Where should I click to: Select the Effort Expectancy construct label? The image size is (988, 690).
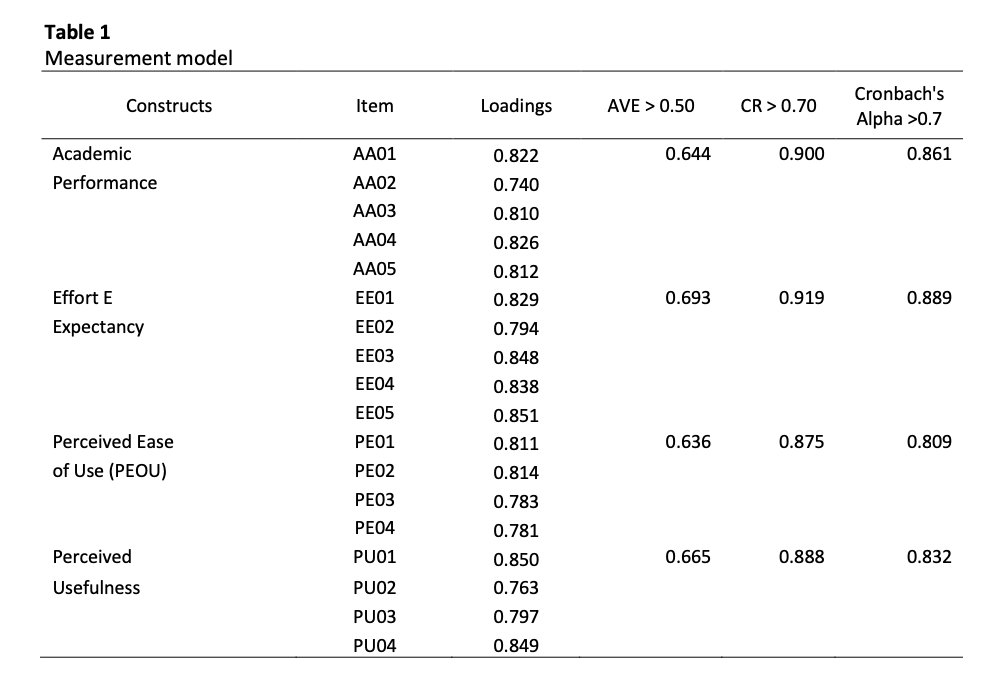pyautogui.click(x=98, y=312)
